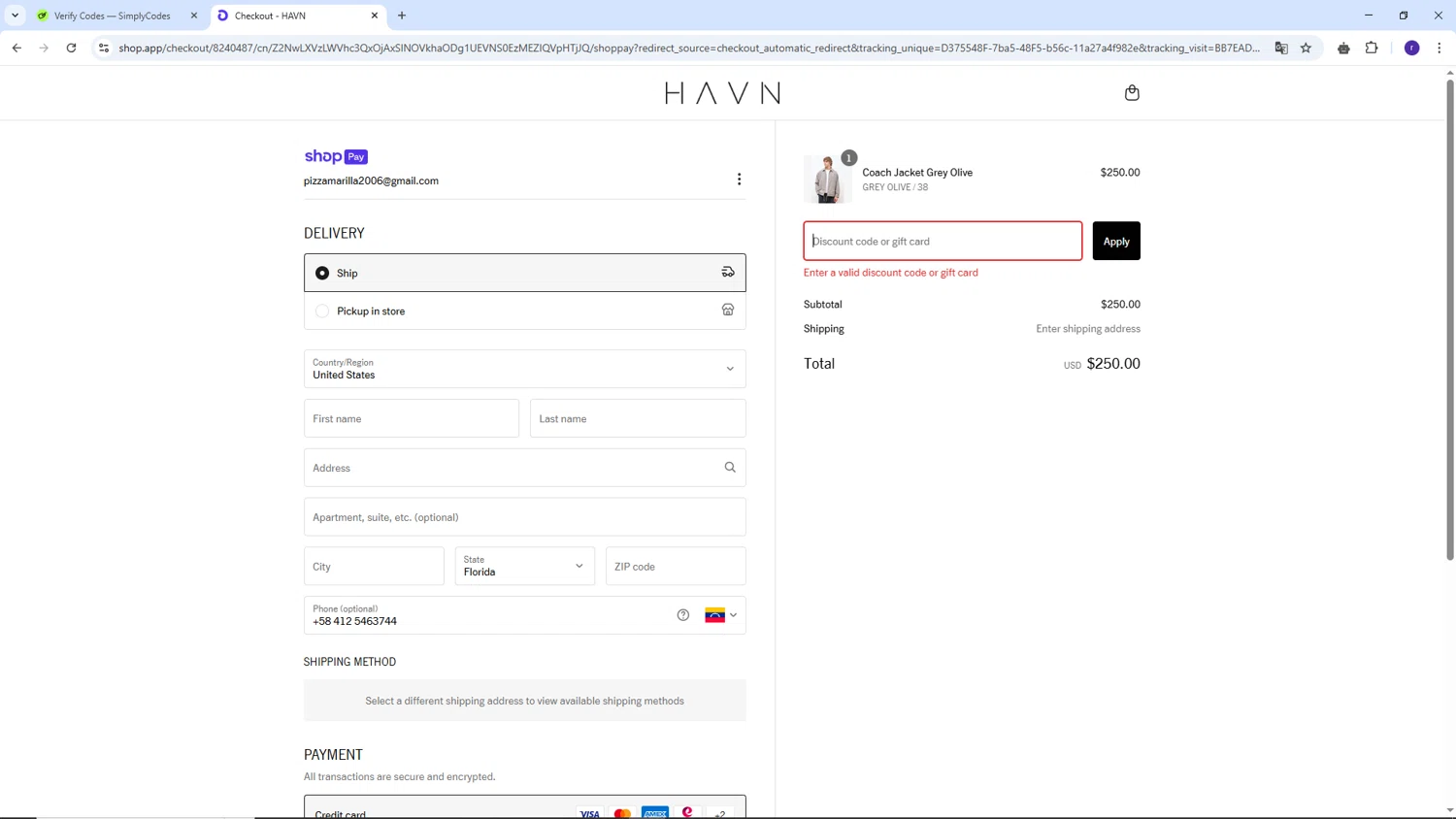Screen dimensions: 1456x819
Task: Open the shopping bag cart icon
Action: pos(1132,93)
